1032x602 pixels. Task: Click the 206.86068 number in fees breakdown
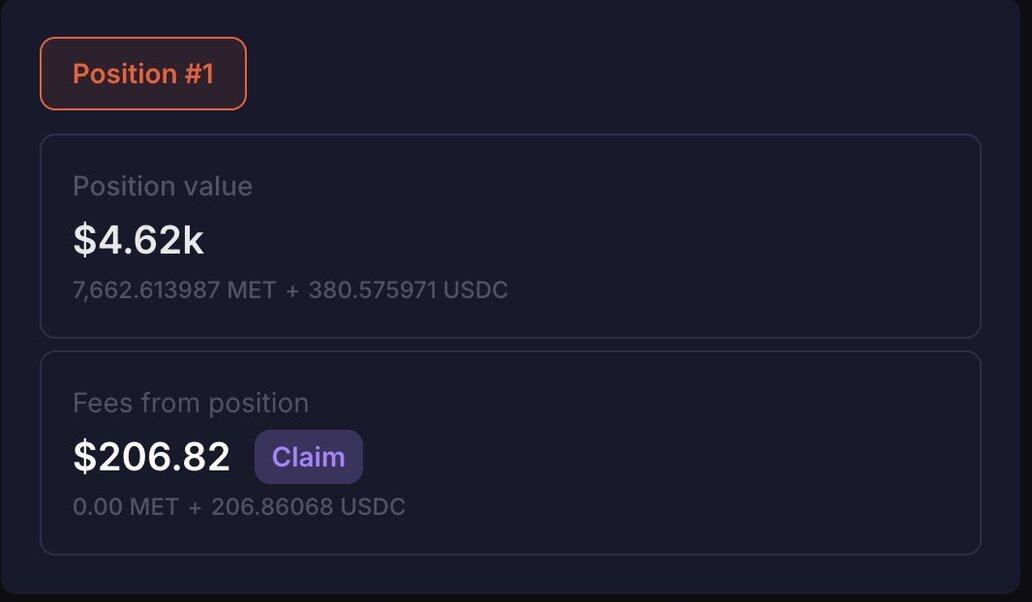tap(272, 507)
